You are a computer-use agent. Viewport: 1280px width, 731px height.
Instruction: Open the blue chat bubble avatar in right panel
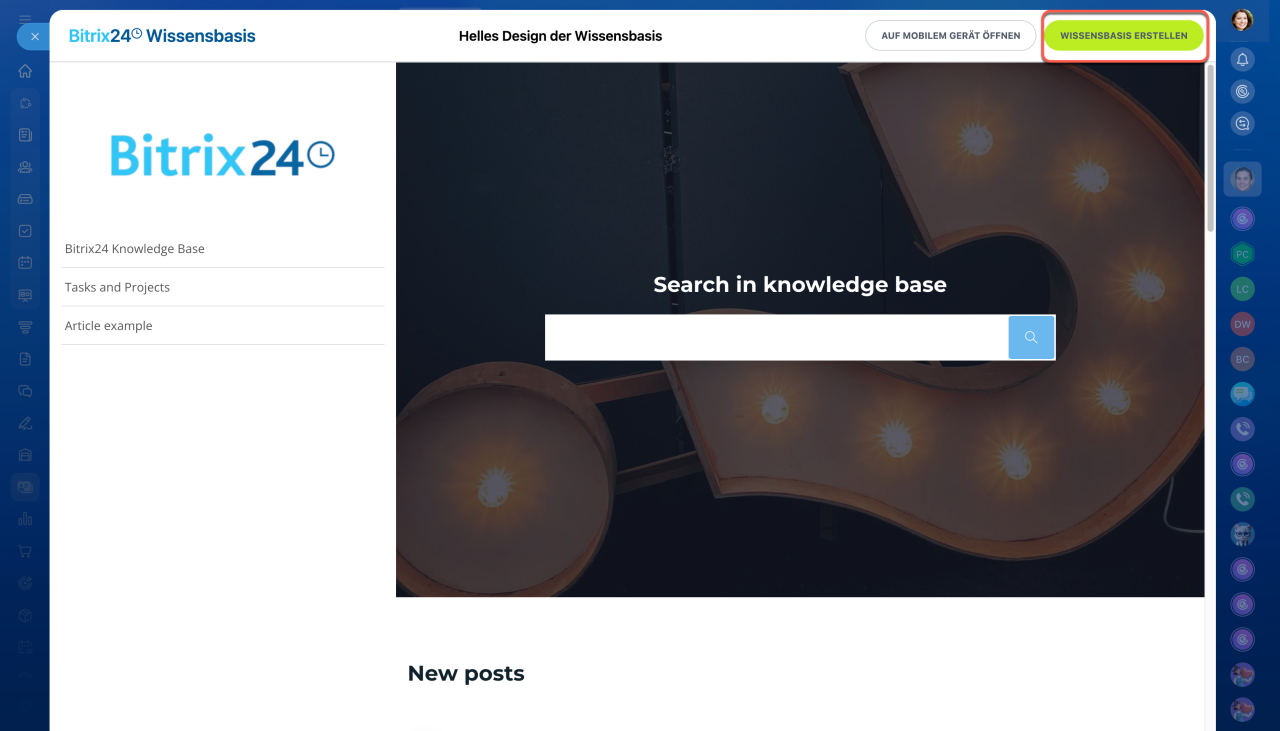coord(1242,394)
